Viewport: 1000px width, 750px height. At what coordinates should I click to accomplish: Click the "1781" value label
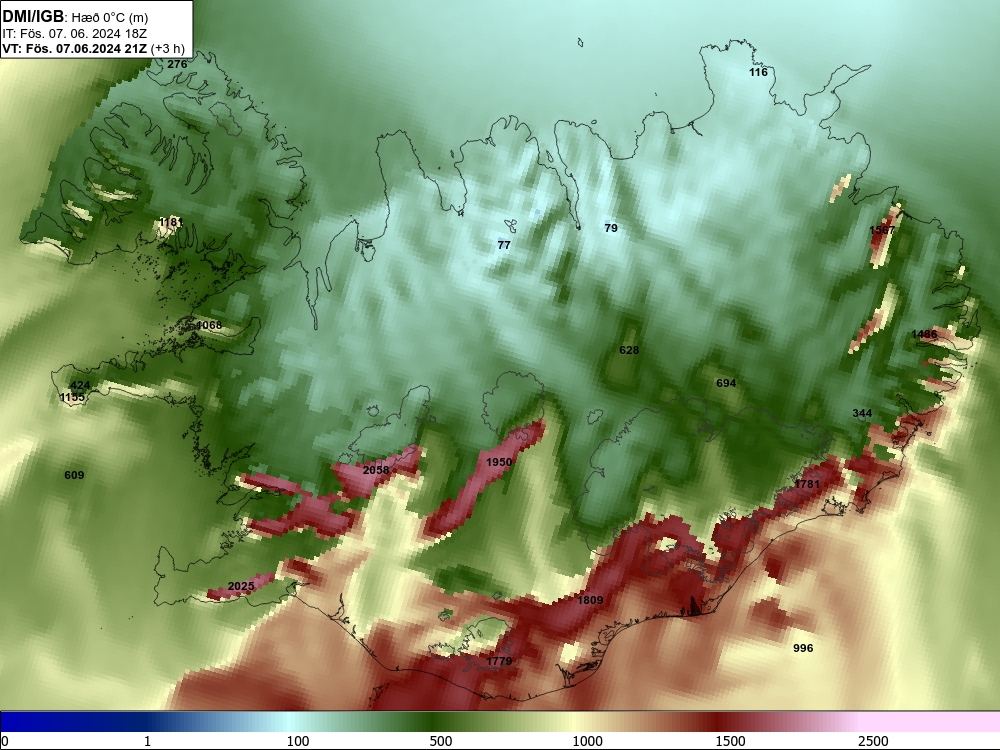tap(807, 484)
